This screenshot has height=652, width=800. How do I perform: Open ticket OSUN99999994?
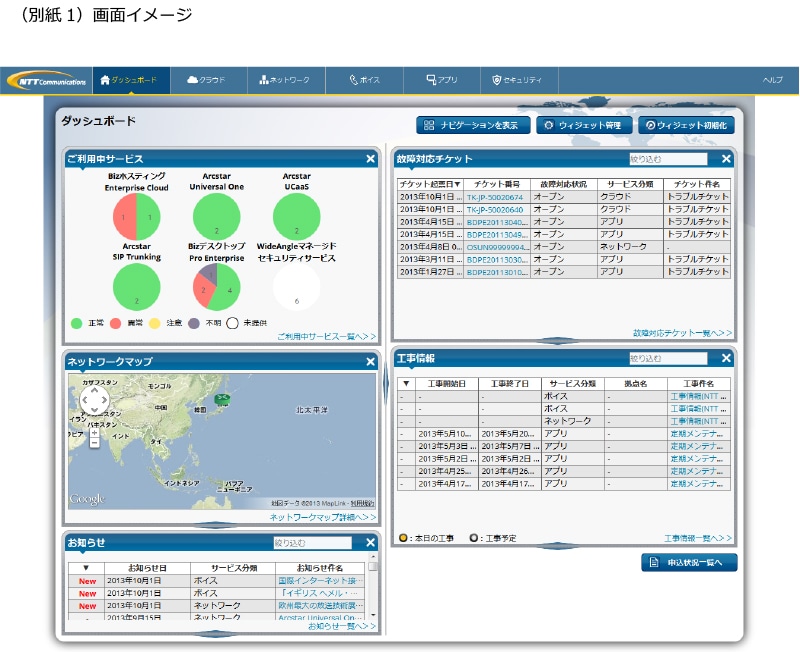point(497,247)
